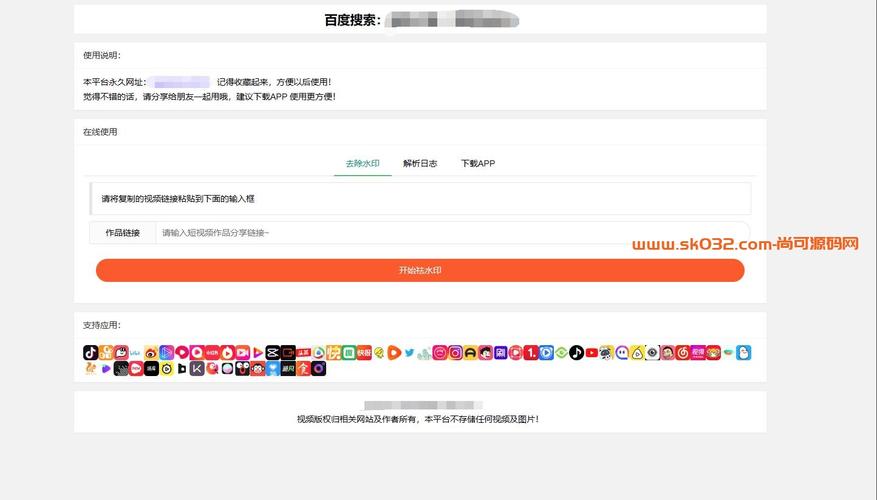Click the 百度搜索 title text
The width and height of the screenshot is (877, 500).
point(353,20)
